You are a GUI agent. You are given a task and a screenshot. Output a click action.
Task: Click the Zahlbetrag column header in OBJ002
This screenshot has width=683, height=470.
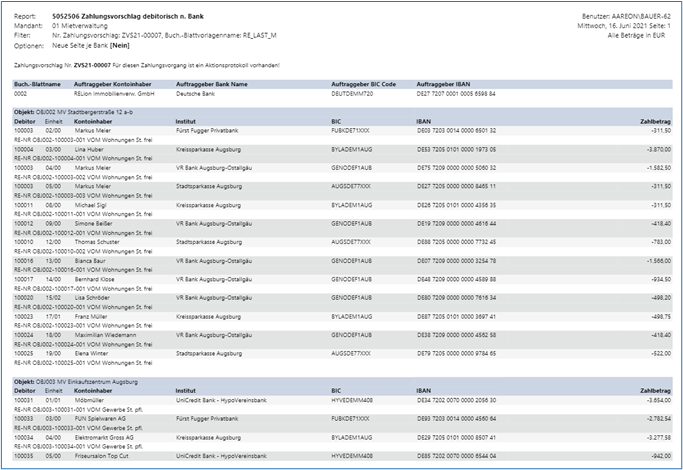tap(654, 121)
